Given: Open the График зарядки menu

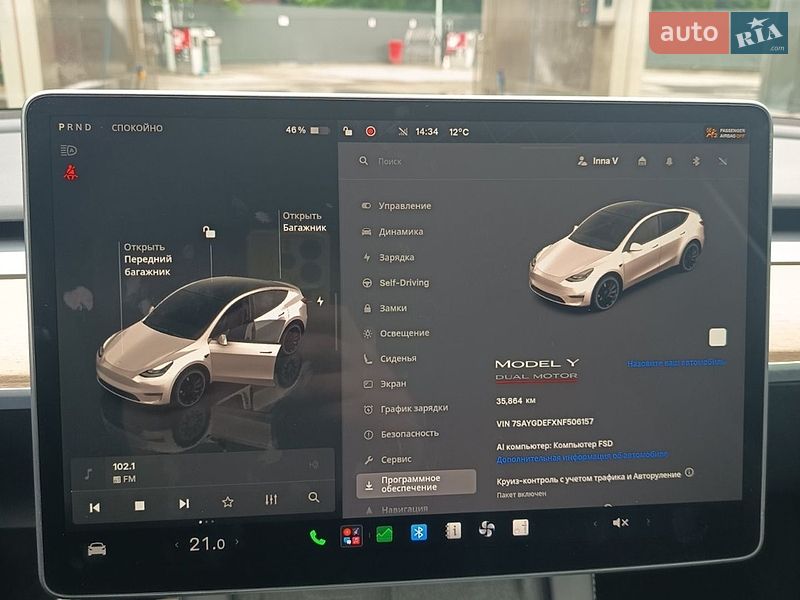Looking at the screenshot, I should [x=406, y=409].
